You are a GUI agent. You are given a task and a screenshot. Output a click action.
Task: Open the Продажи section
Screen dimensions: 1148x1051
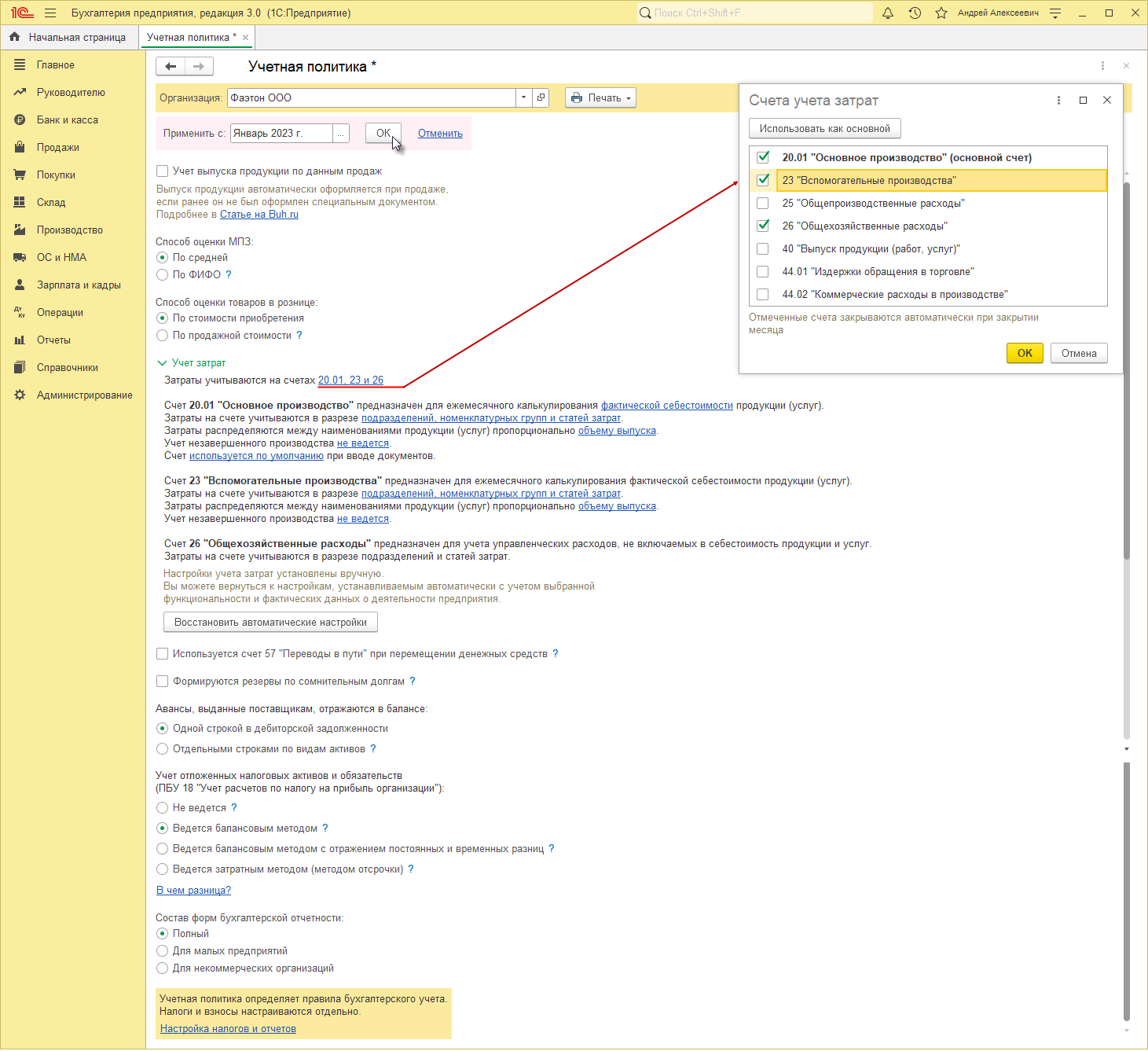click(57, 147)
